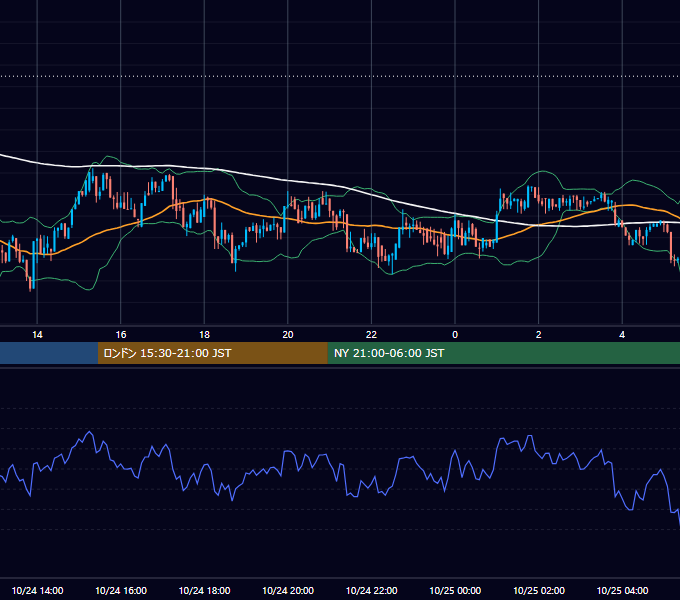Viewport: 680px width, 600px height.
Task: Click the NY 21:00-06:00 JST session bar
Action: (x=503, y=353)
